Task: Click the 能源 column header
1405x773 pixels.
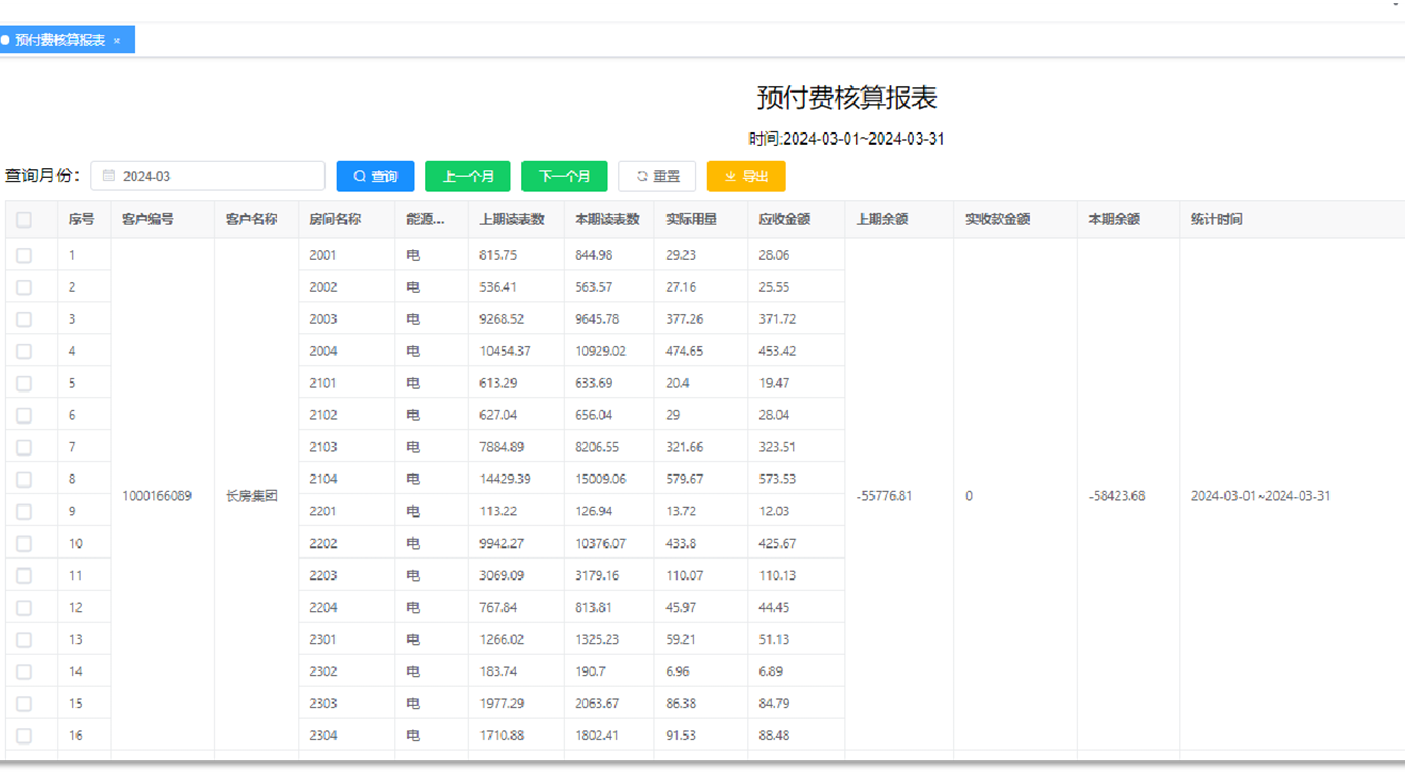Action: [425, 220]
